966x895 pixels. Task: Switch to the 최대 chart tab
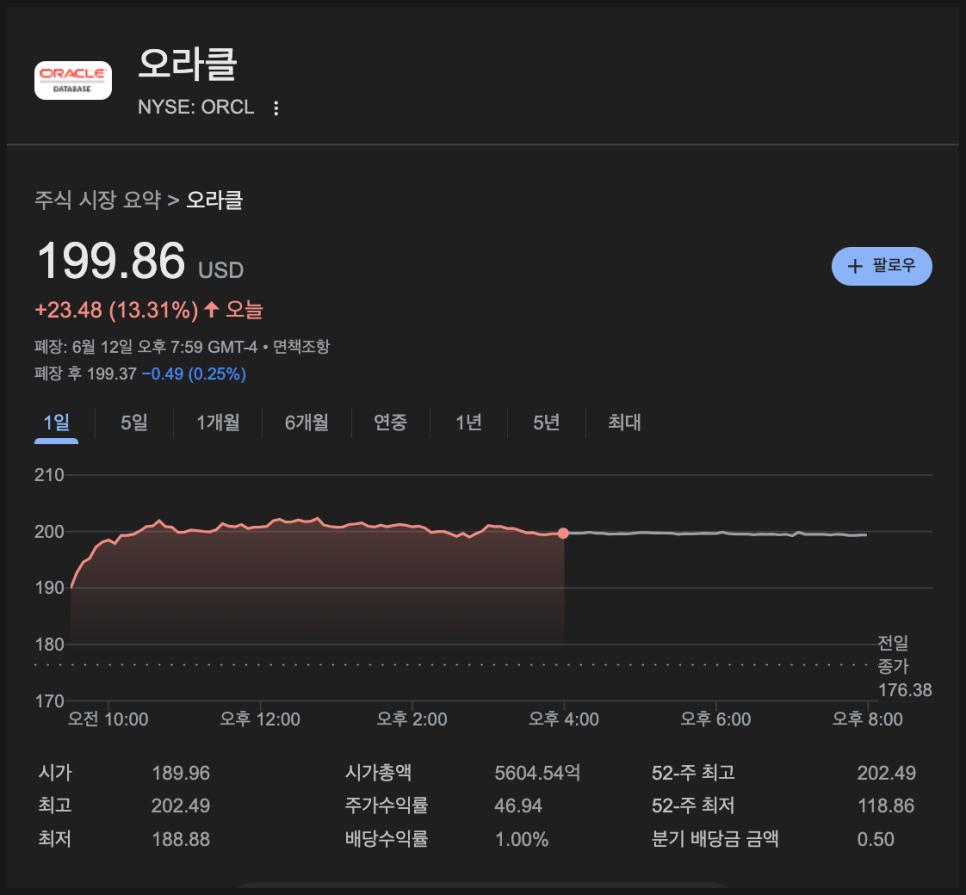point(624,423)
